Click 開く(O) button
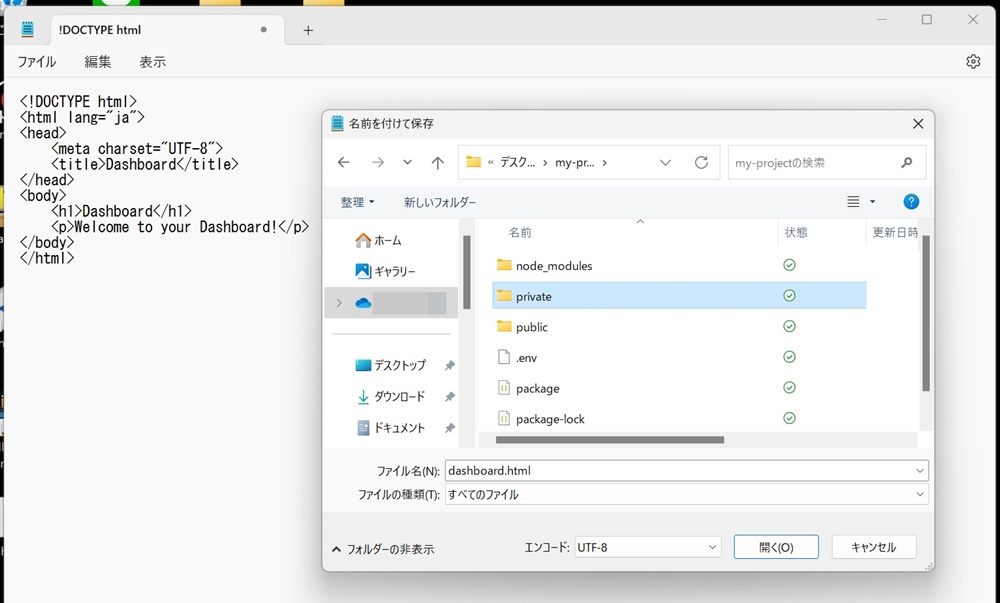 tap(776, 547)
